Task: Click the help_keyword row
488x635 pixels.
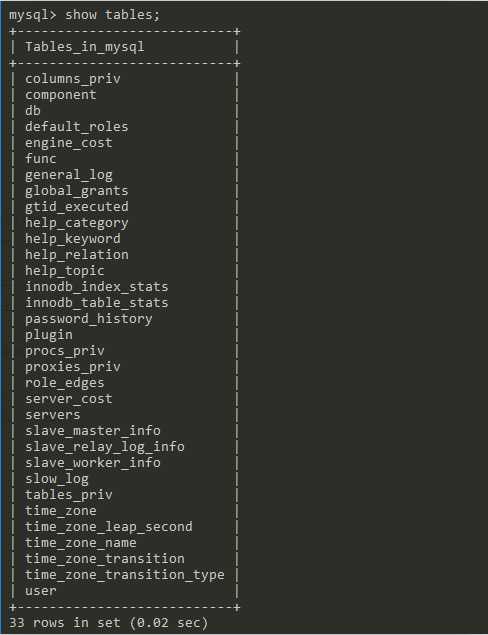Action: click(x=73, y=239)
